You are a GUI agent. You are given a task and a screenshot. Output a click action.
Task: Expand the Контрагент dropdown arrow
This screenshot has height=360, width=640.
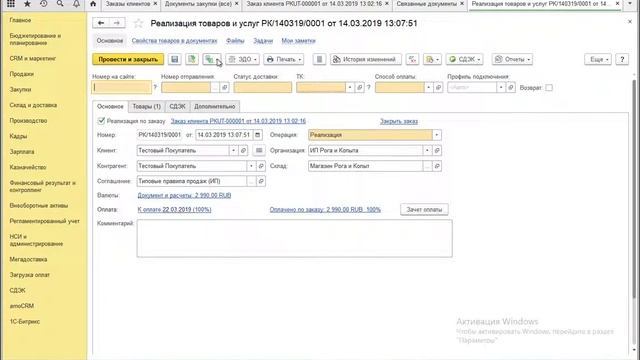(251, 166)
